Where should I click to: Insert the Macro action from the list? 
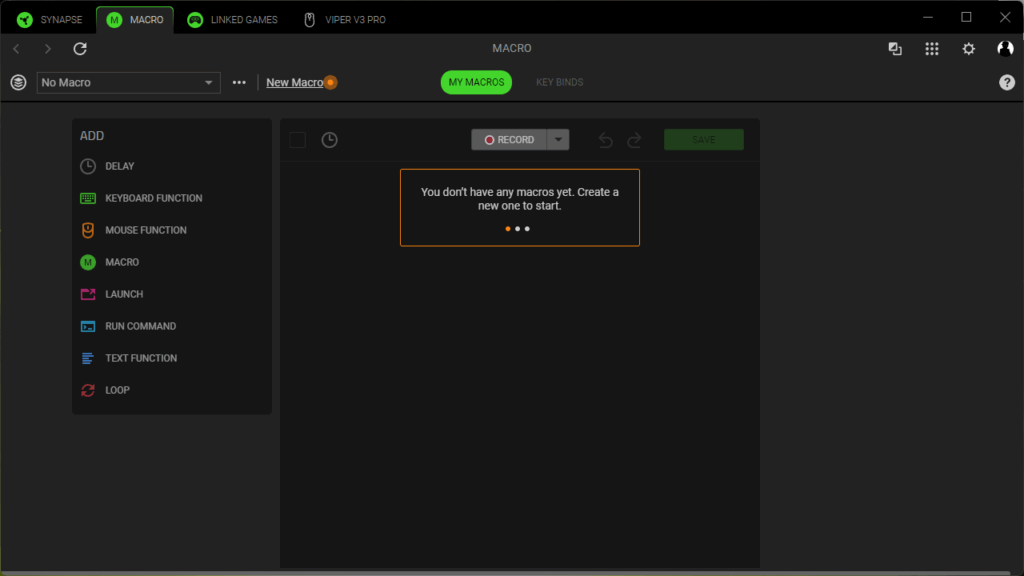(x=121, y=262)
